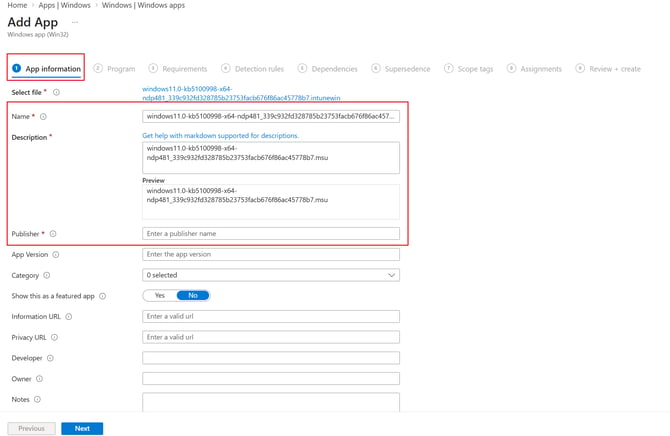Click the Privacy URL field
This screenshot has width=670, height=436.
coord(271,337)
